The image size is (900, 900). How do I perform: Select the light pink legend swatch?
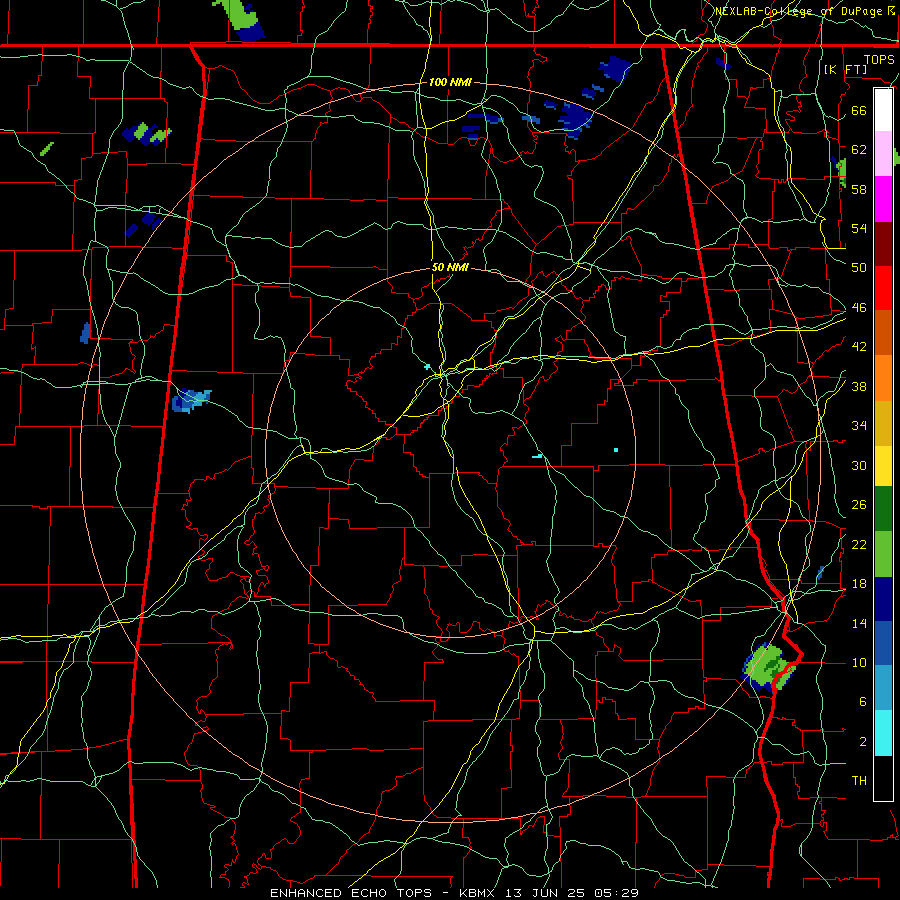[883, 153]
